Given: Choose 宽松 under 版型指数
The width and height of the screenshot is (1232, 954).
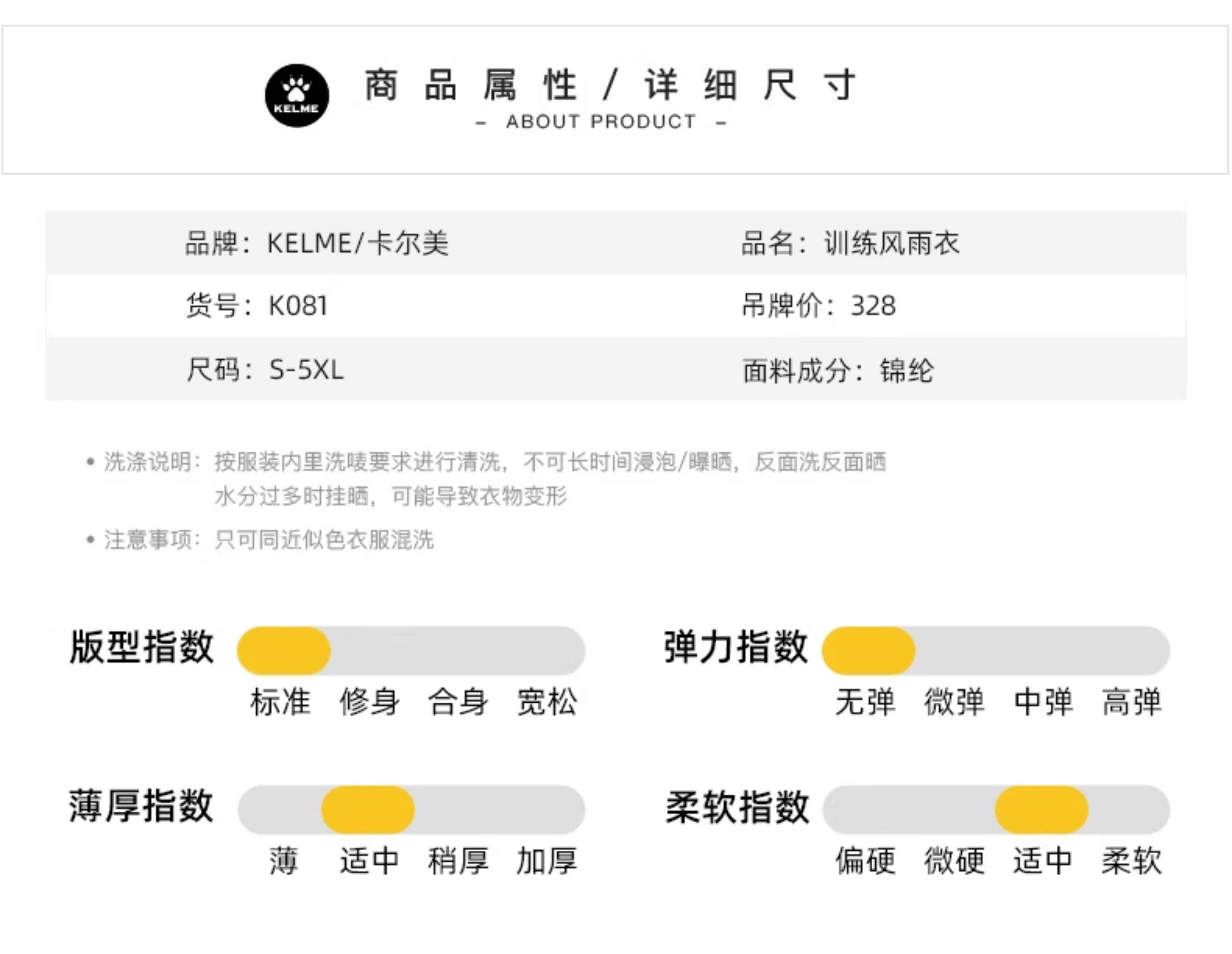Looking at the screenshot, I should click(547, 702).
